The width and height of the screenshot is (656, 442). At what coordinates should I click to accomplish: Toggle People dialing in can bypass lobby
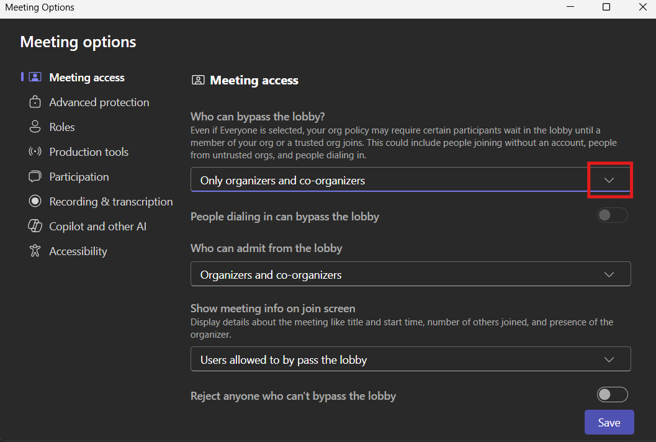[x=612, y=215]
